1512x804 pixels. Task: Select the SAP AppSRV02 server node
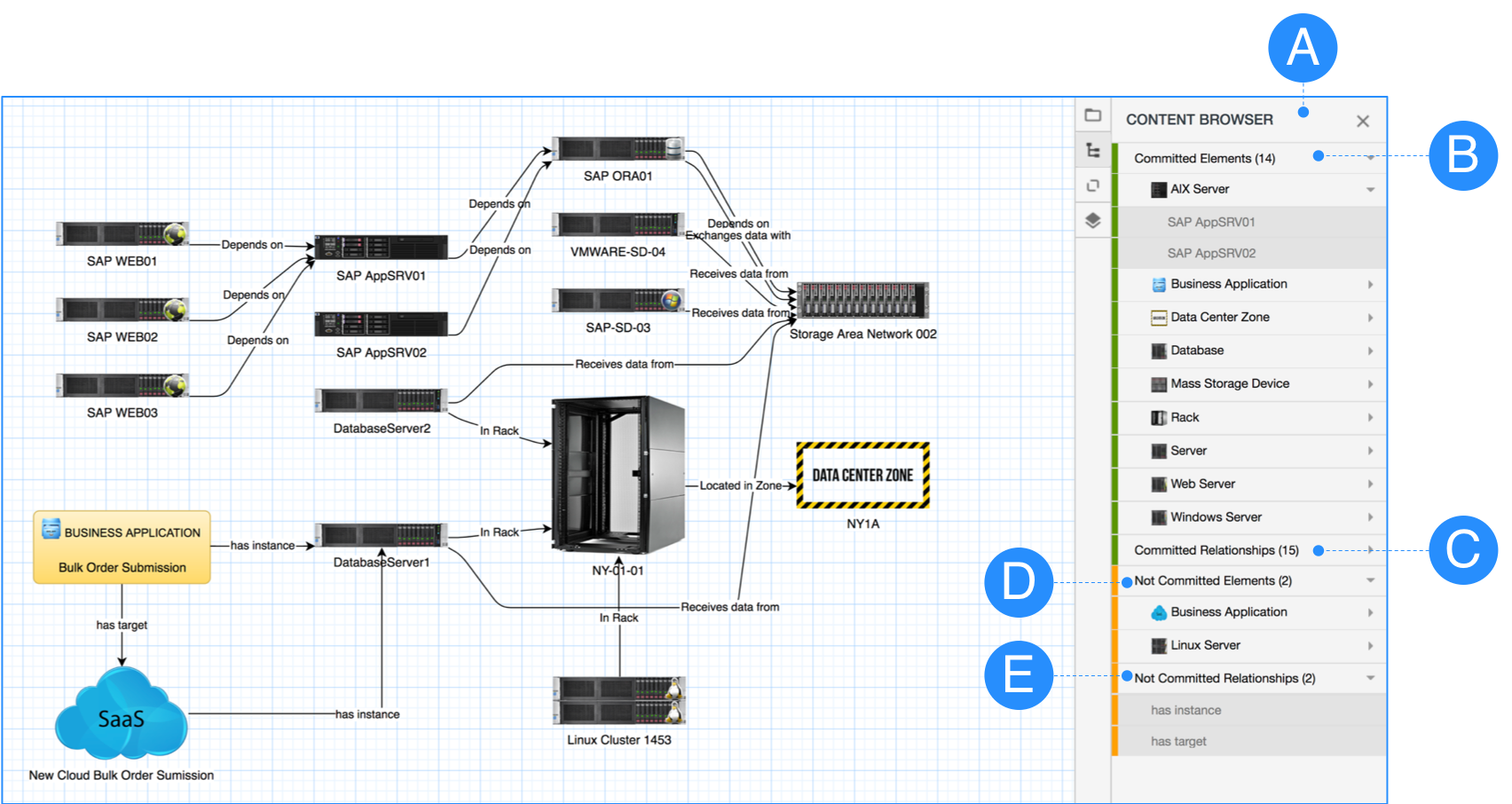click(382, 324)
